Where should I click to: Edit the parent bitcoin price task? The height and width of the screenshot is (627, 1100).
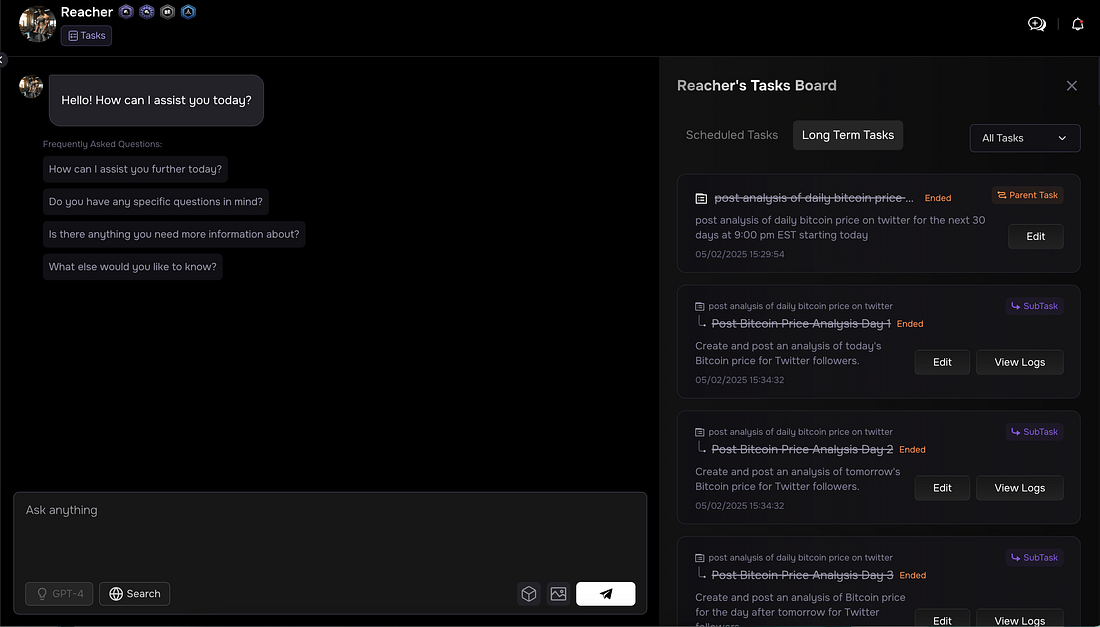(x=1035, y=237)
